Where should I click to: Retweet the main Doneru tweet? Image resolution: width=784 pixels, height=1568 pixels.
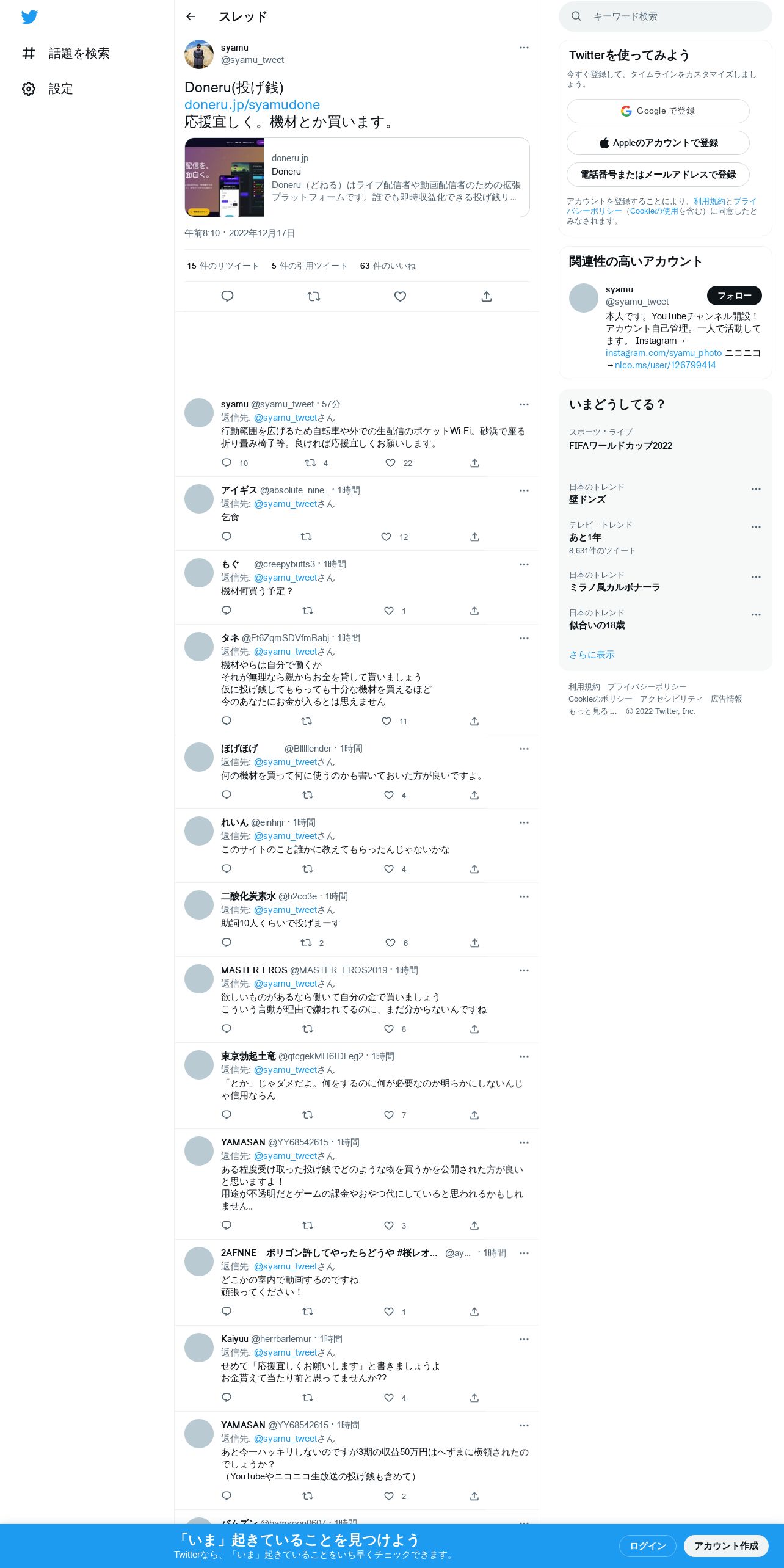coord(314,296)
